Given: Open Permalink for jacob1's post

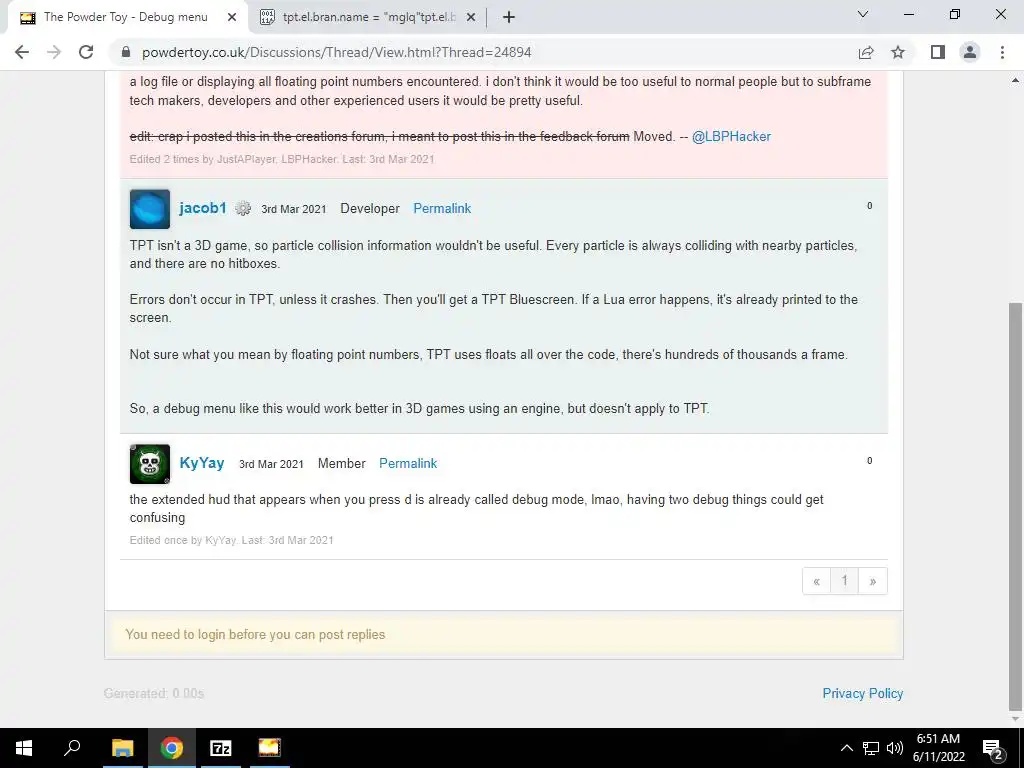Looking at the screenshot, I should [442, 208].
